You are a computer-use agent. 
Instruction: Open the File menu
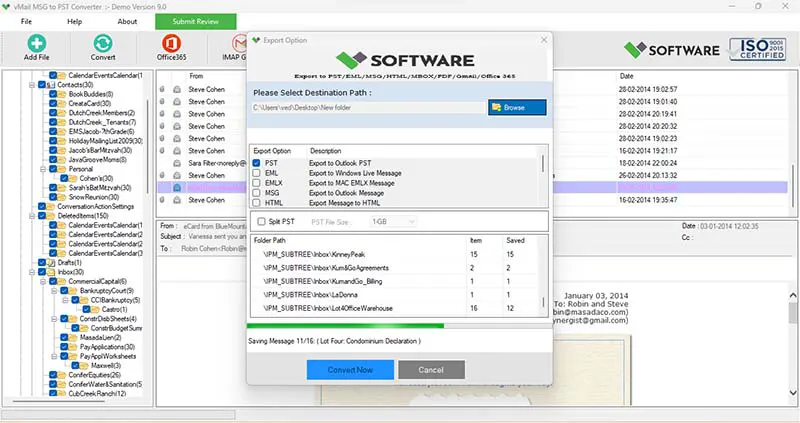26,21
